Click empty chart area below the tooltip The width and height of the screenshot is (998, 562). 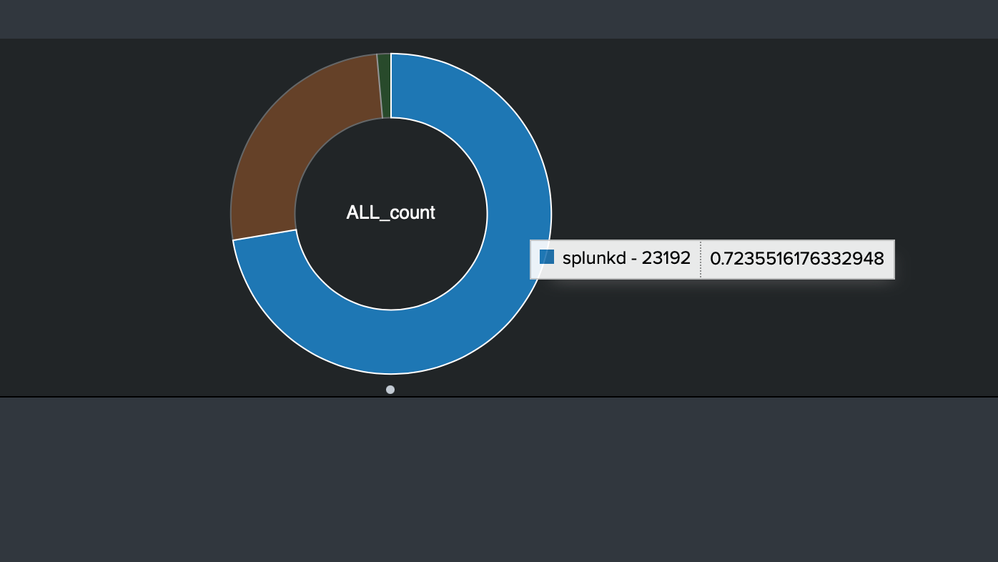pos(750,340)
